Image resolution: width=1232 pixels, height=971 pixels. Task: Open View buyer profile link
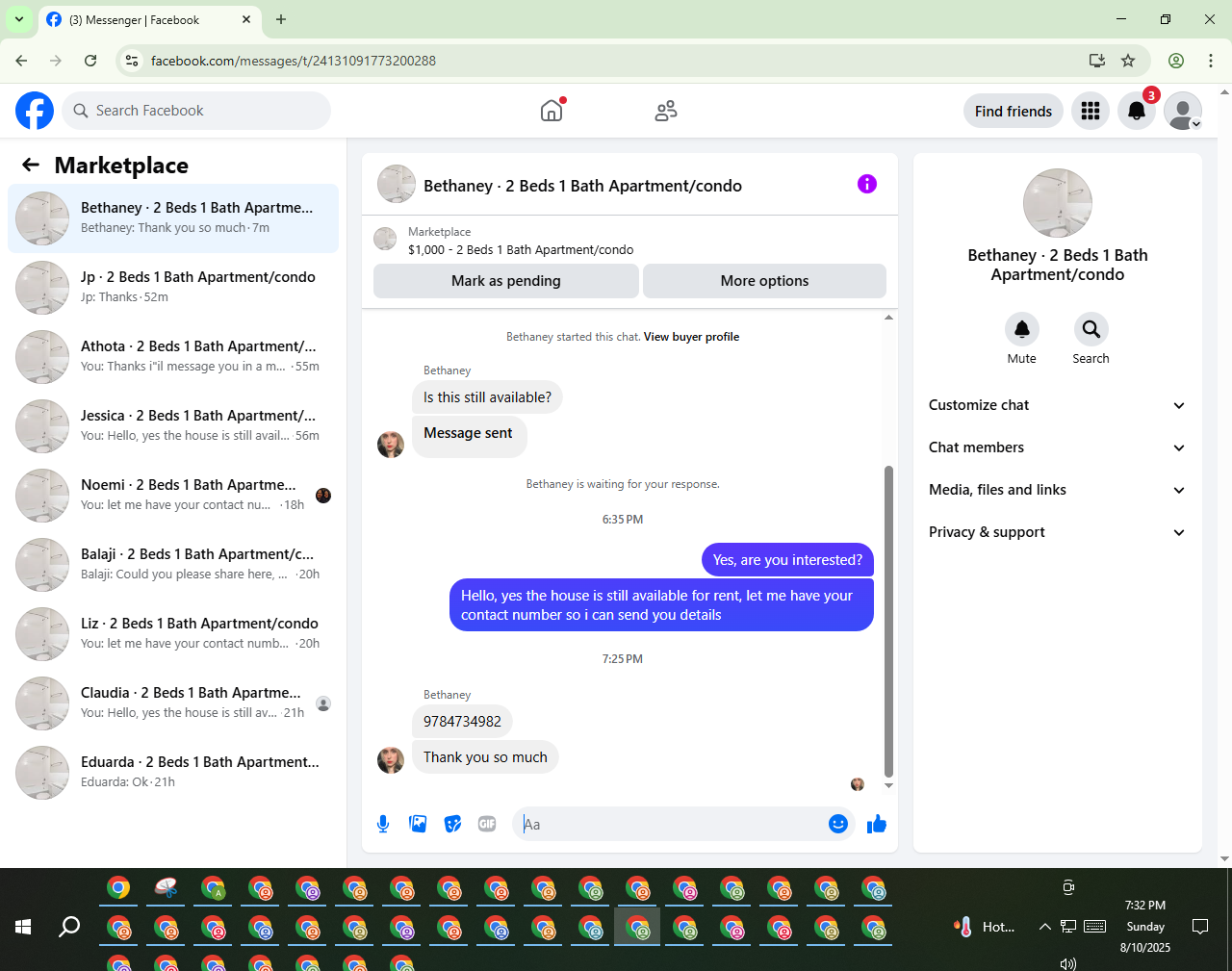coord(691,337)
